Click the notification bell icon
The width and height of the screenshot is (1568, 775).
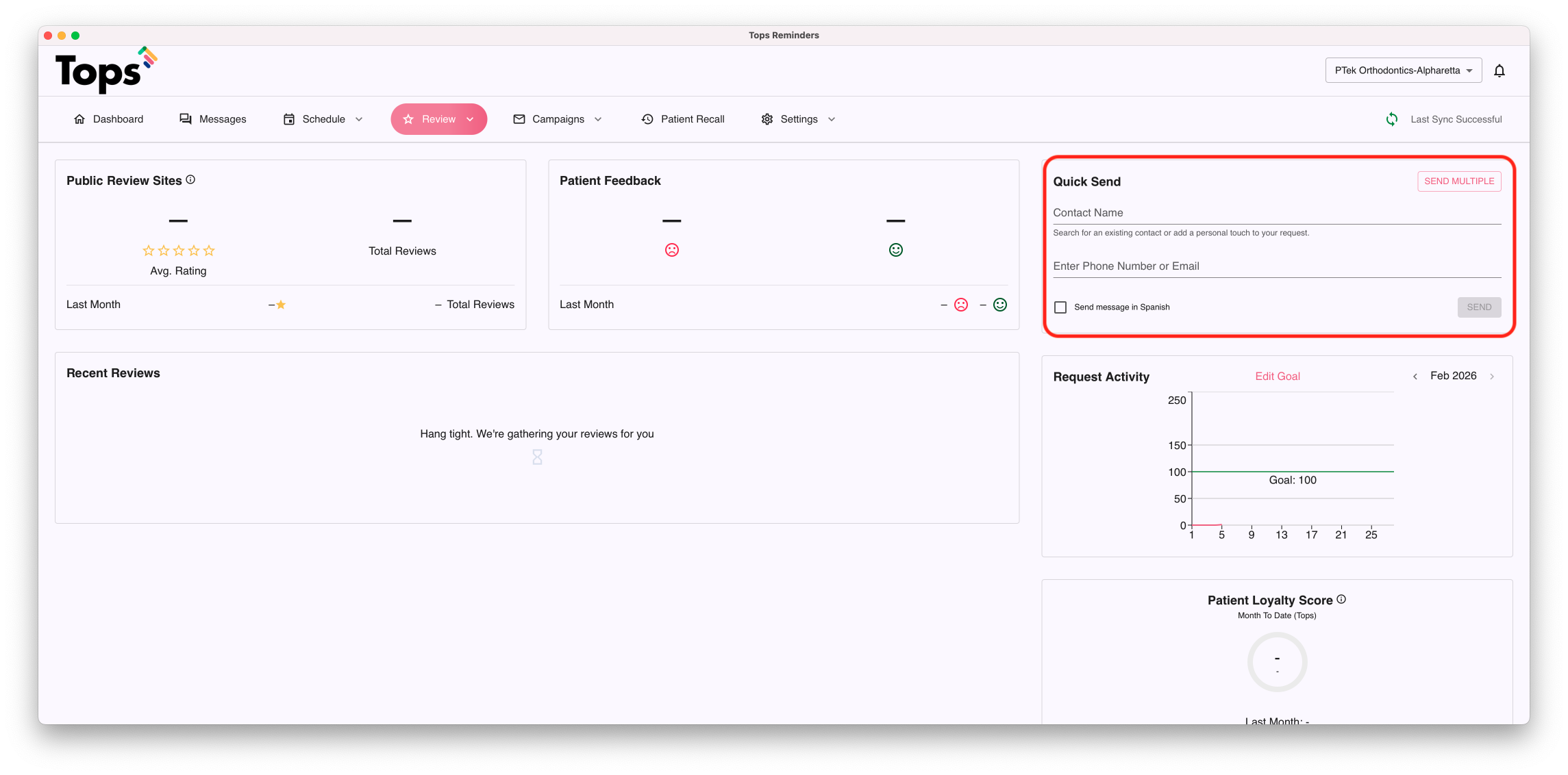[x=1499, y=71]
